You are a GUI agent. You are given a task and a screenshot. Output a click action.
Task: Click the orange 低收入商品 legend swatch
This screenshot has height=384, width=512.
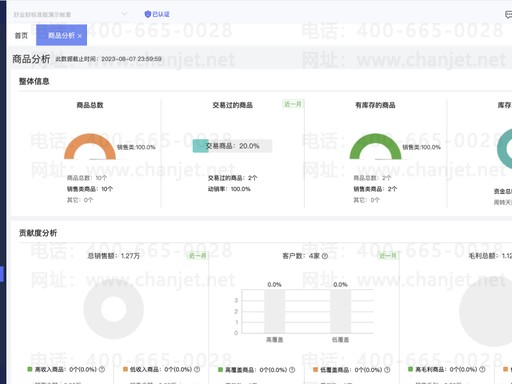(x=125, y=369)
